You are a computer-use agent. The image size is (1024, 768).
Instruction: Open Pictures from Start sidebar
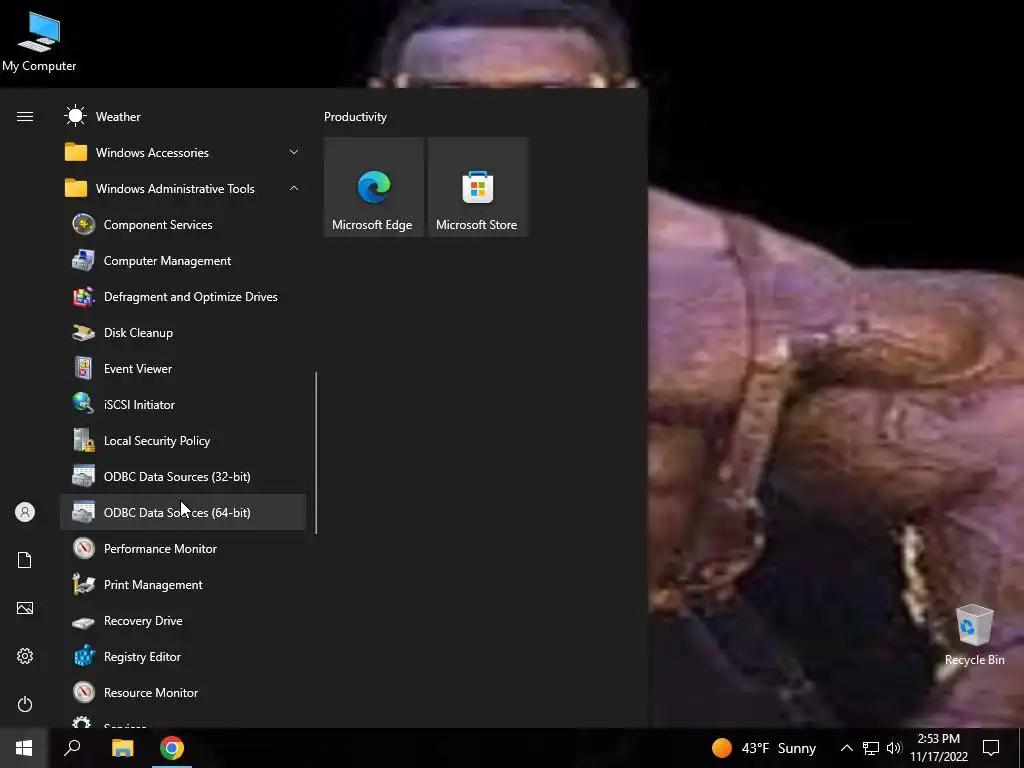pos(25,608)
